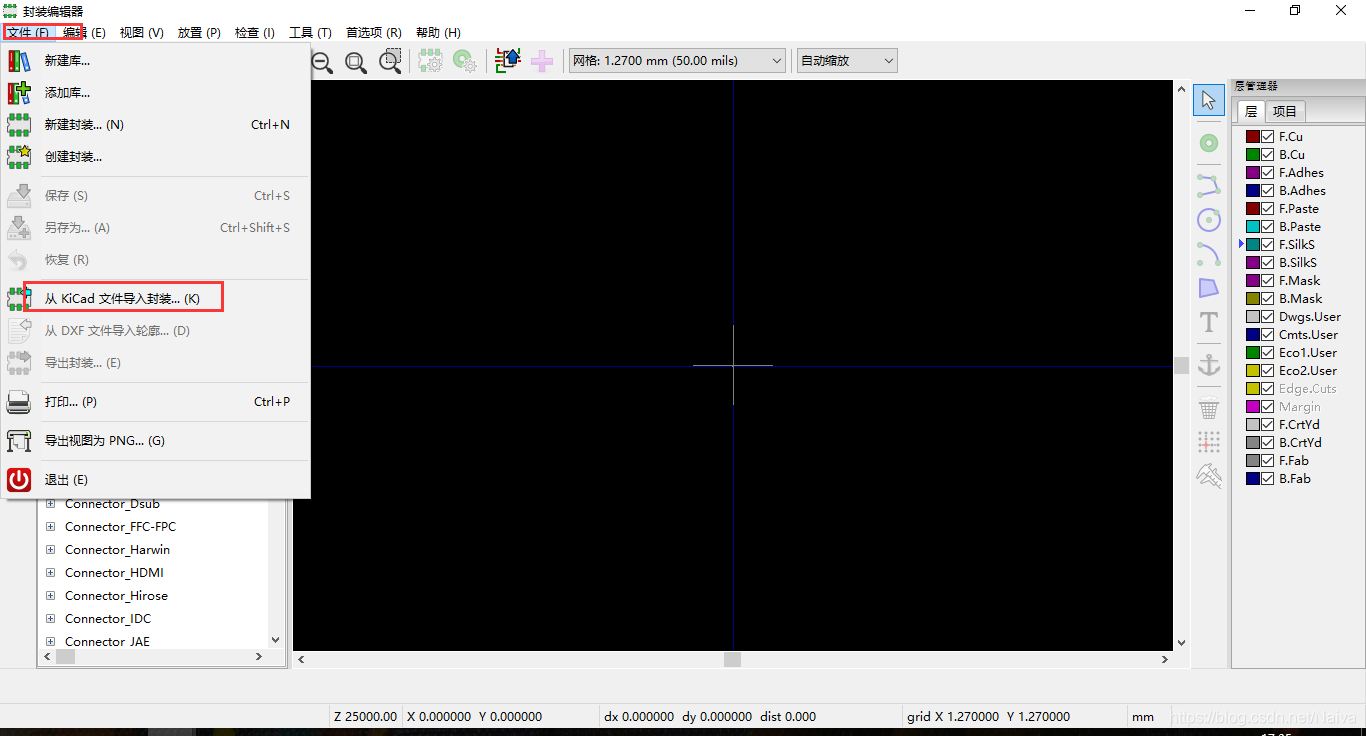1366x736 pixels.
Task: Click the zoom out magnifier icon
Action: point(322,62)
